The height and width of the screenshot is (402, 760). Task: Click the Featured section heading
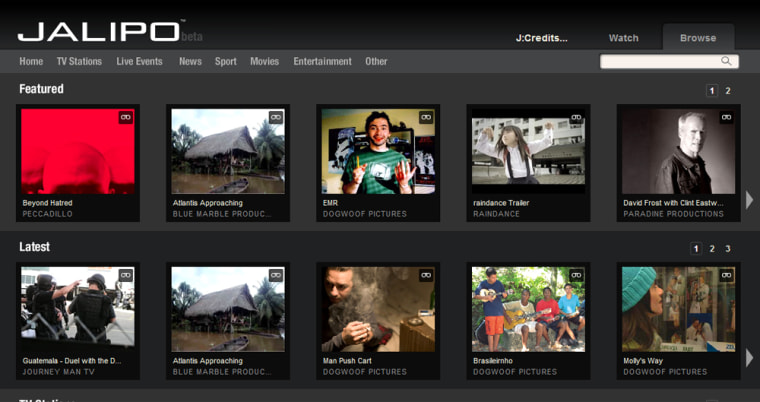click(x=42, y=89)
